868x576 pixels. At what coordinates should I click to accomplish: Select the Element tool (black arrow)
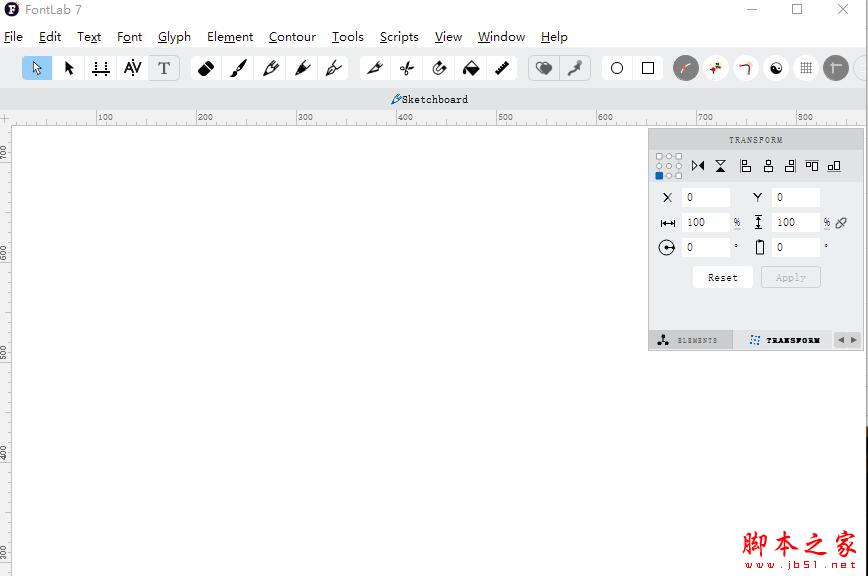[69, 68]
